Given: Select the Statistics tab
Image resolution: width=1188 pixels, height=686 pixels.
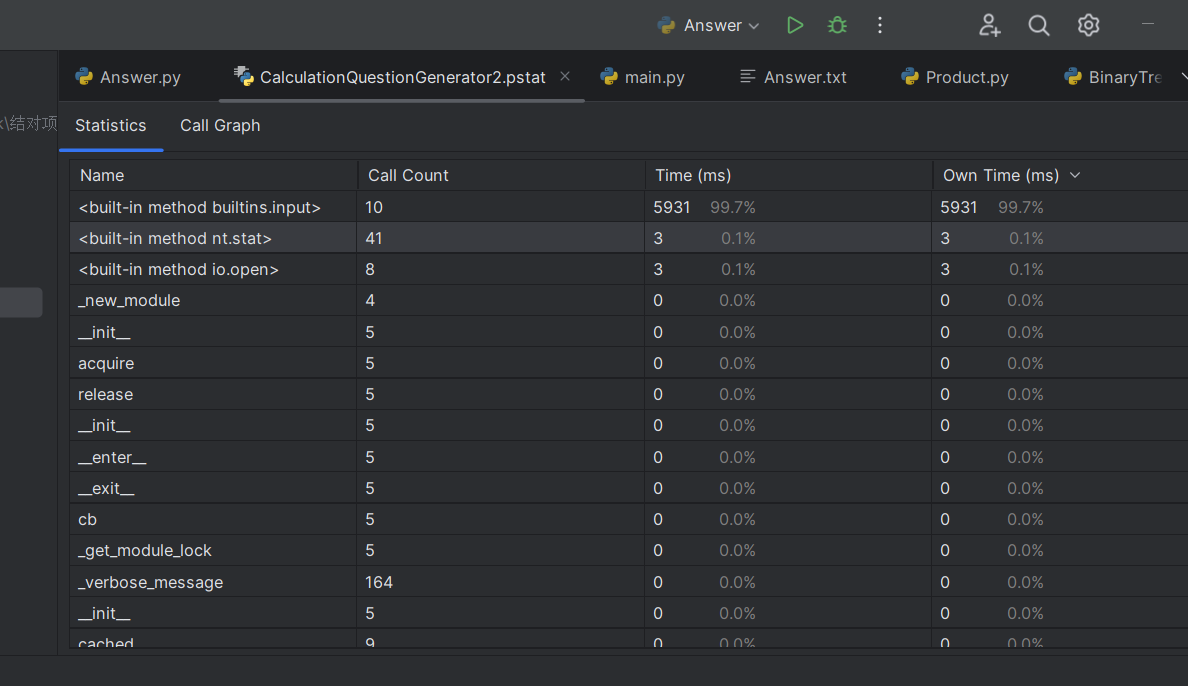Looking at the screenshot, I should (x=110, y=125).
